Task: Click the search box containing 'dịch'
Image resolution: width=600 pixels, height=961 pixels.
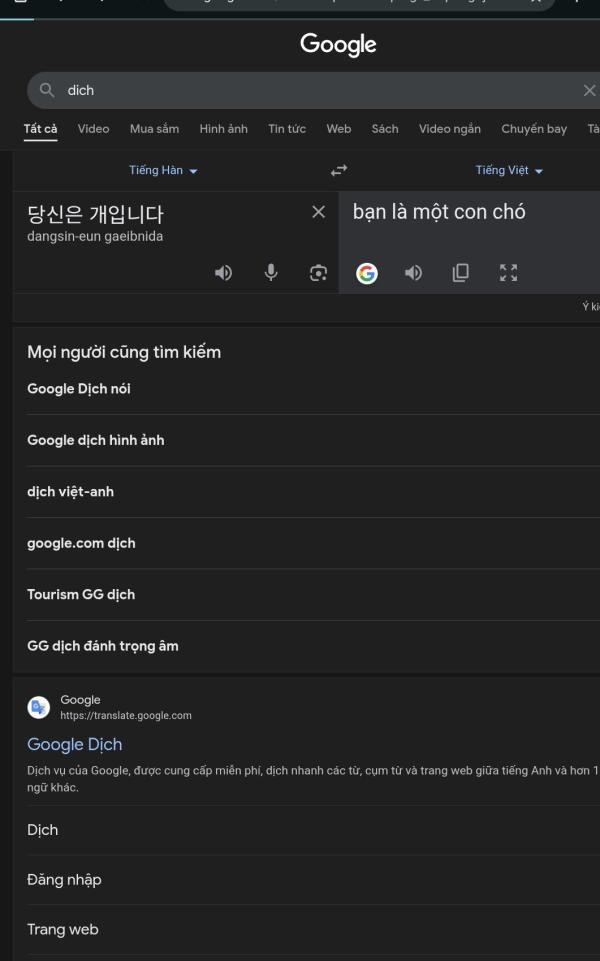Action: (300, 90)
